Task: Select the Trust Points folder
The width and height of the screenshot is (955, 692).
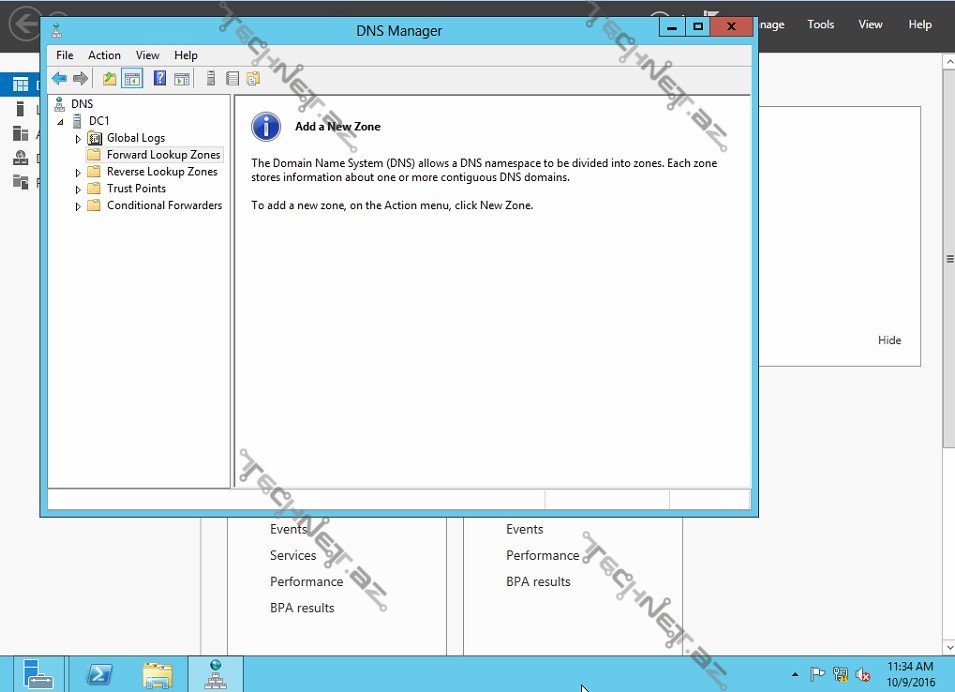Action: (136, 189)
